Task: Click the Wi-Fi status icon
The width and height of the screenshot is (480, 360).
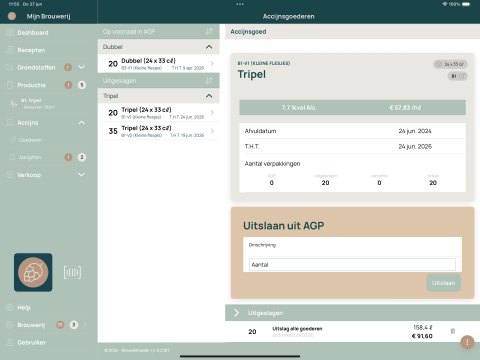Action: point(445,4)
